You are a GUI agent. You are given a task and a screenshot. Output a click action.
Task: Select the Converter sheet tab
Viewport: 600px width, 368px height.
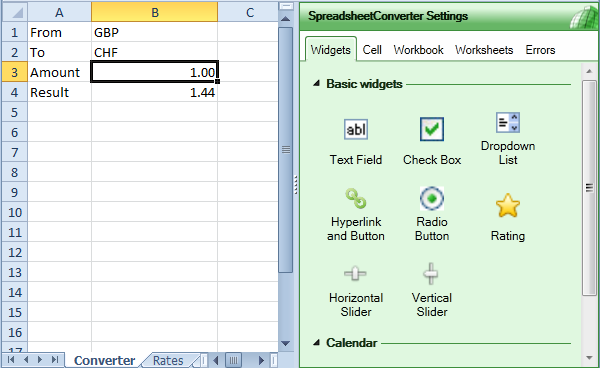pos(104,360)
